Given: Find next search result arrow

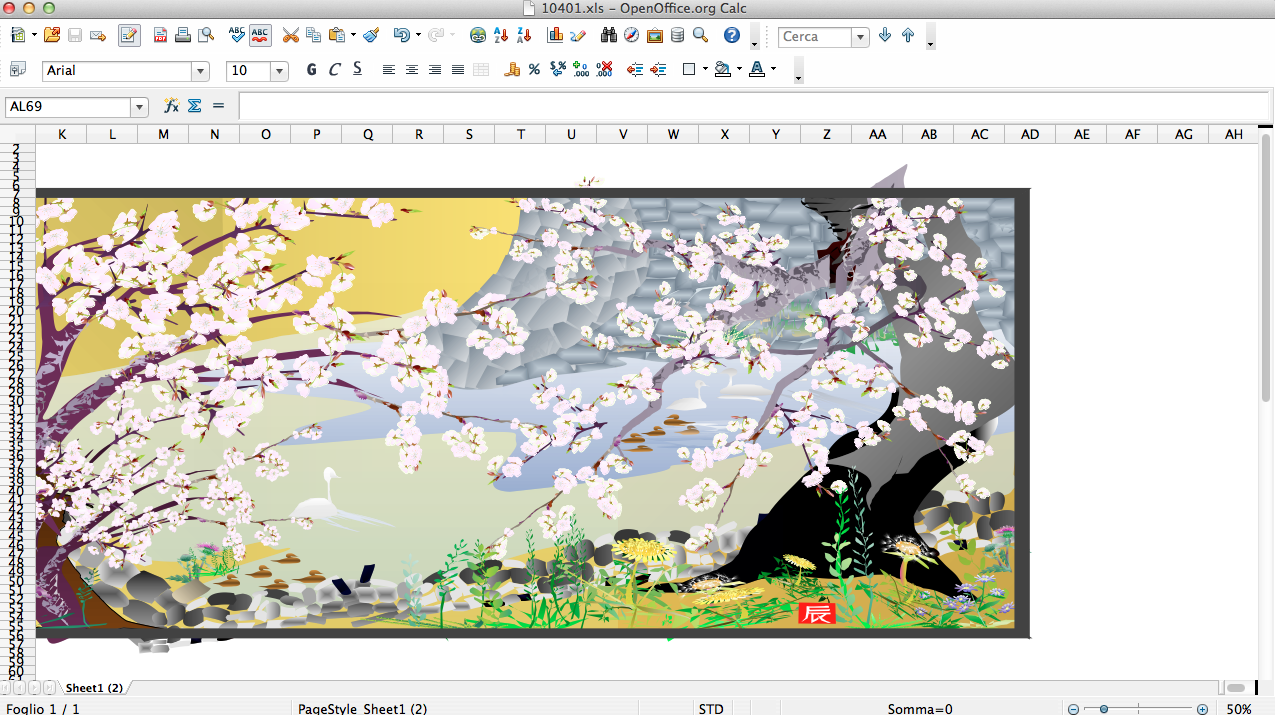Looking at the screenshot, I should tap(885, 36).
